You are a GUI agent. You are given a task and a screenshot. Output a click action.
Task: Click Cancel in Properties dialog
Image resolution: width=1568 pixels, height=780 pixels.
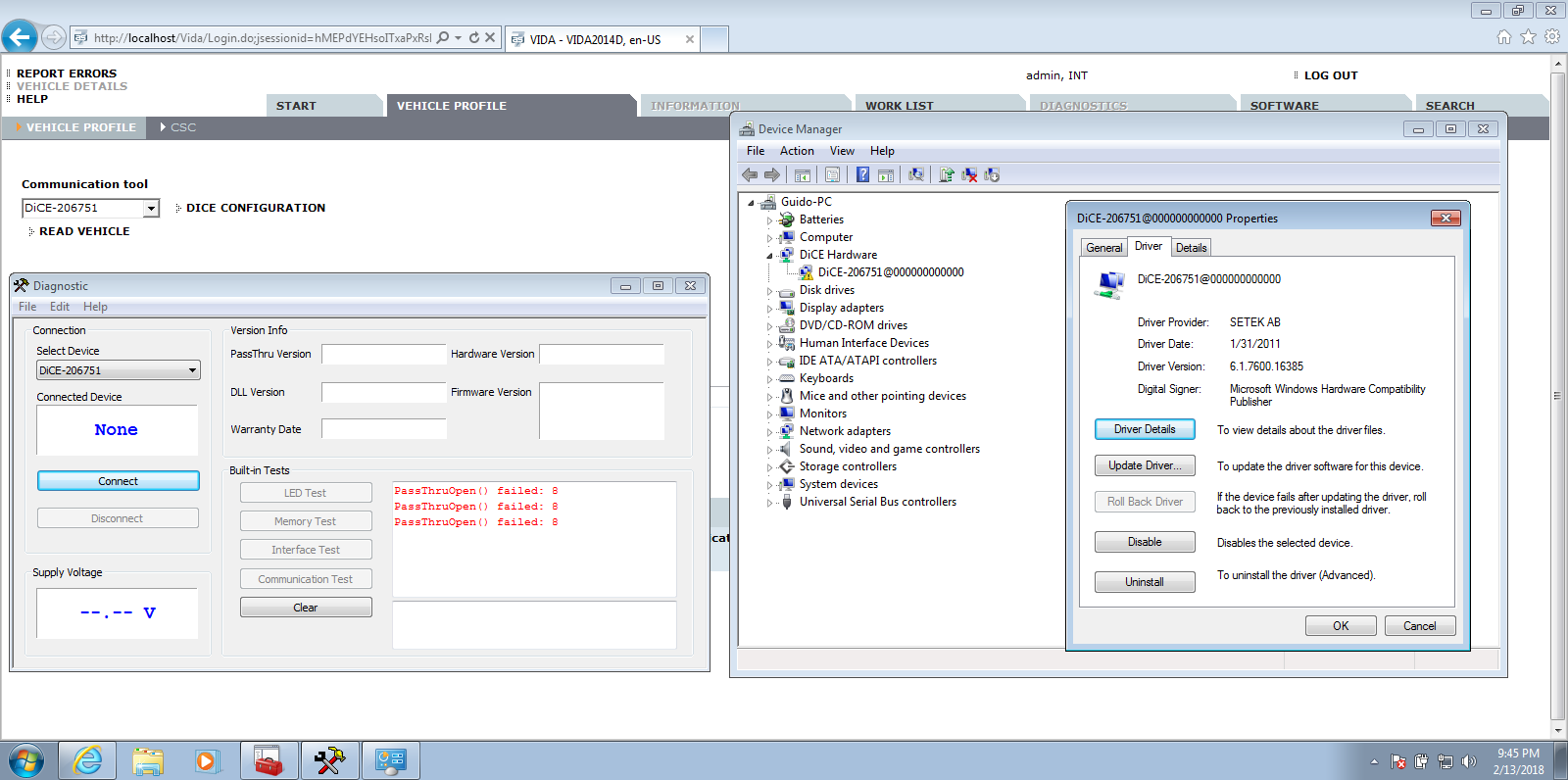coord(1420,626)
